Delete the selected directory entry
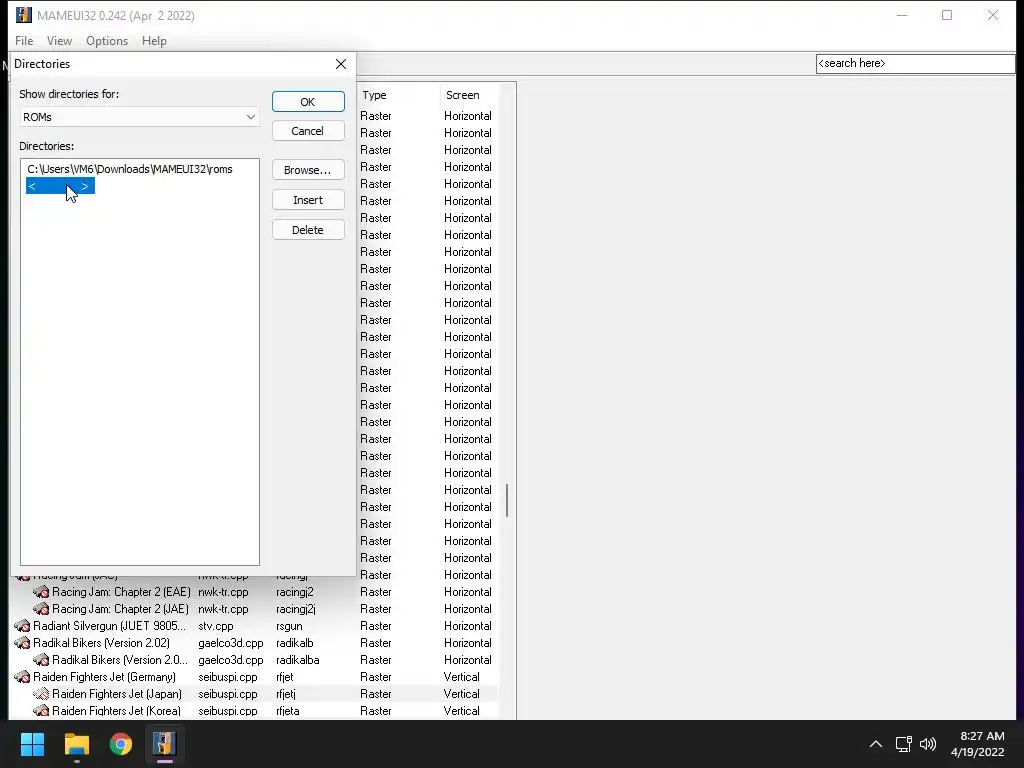1024x768 pixels. click(x=308, y=230)
